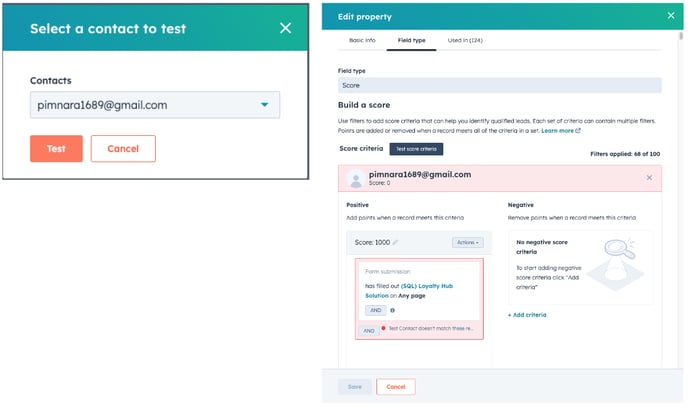Open the Contacts dropdown arrow

tap(264, 105)
